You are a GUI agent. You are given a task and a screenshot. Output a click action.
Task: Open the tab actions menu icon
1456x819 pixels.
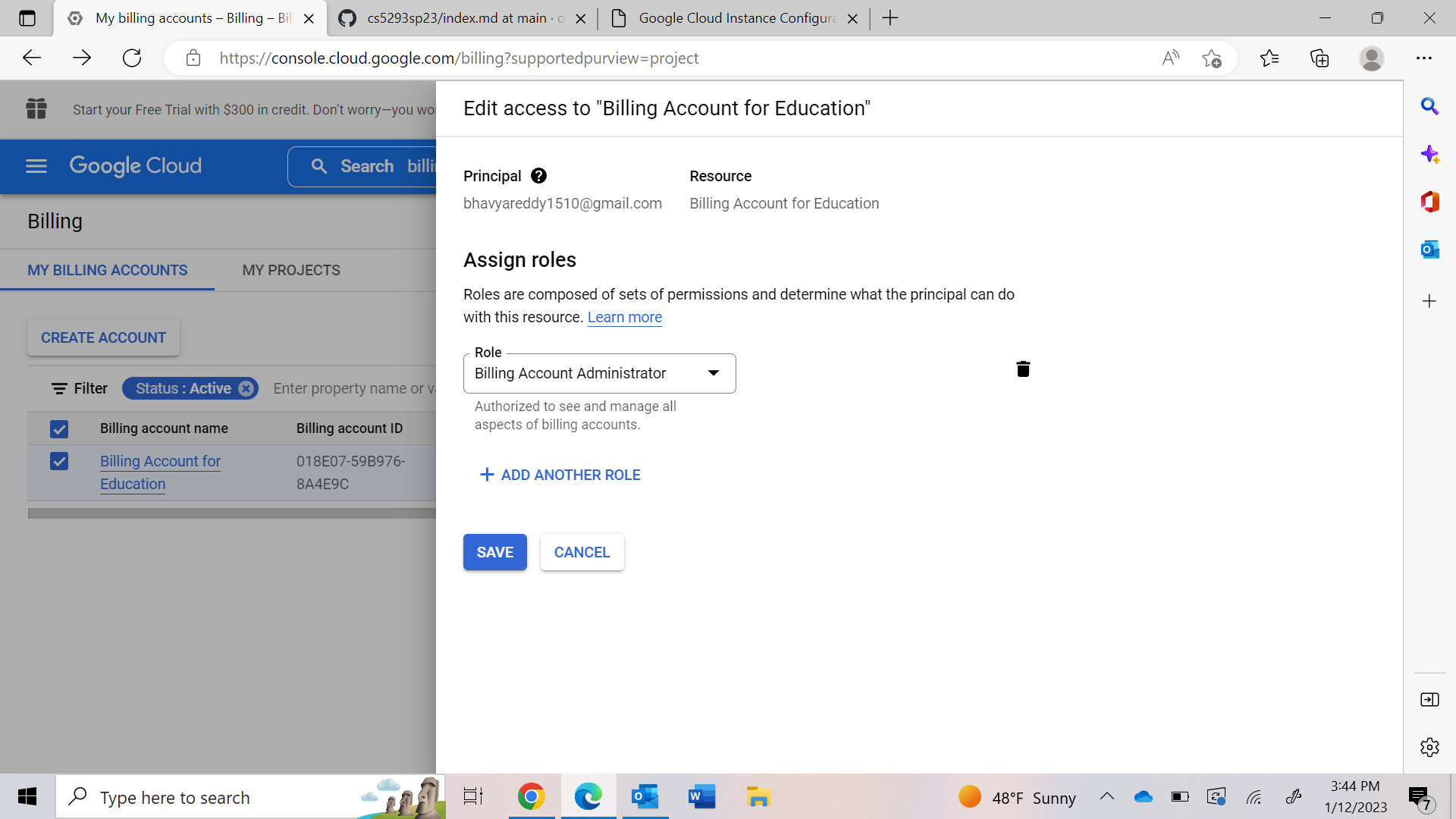click(x=27, y=18)
